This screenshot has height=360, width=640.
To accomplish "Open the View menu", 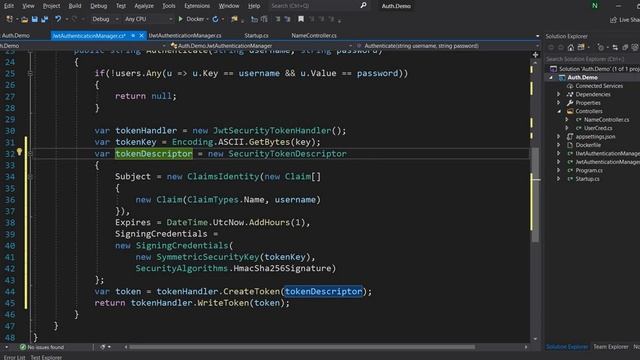I will coord(28,6).
